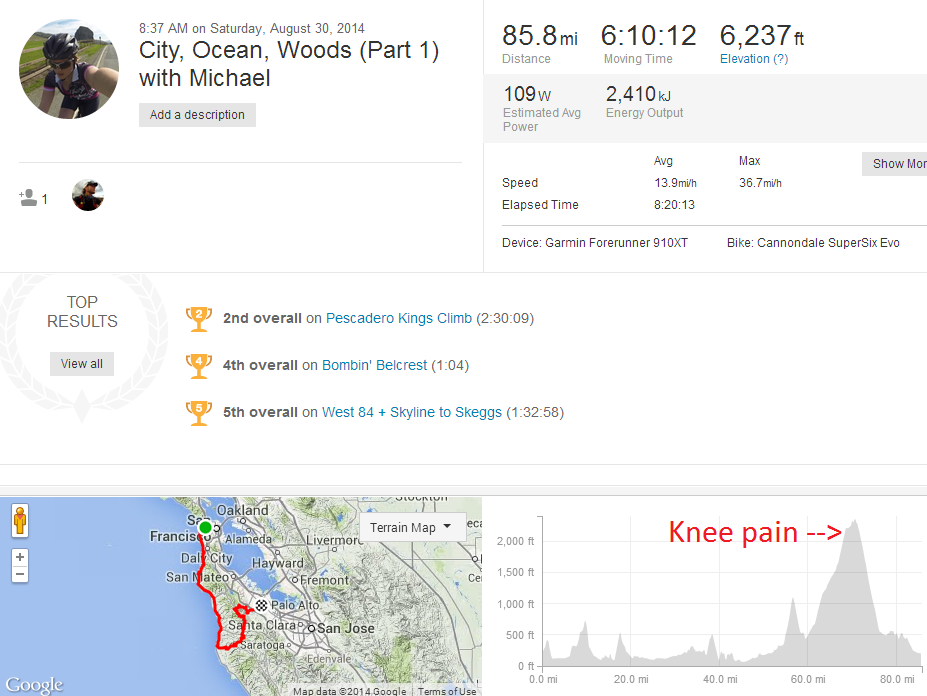
Task: Open the Bombin' Belcrest segment link
Action: 374,366
